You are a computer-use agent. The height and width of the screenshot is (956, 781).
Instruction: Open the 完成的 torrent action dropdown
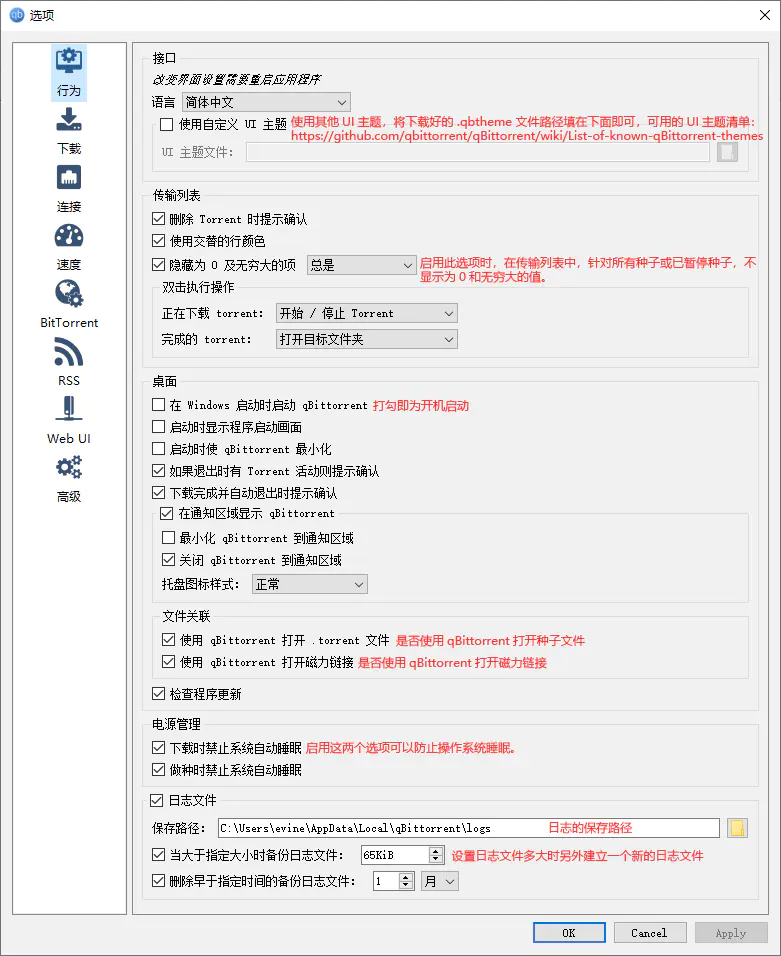tap(366, 340)
